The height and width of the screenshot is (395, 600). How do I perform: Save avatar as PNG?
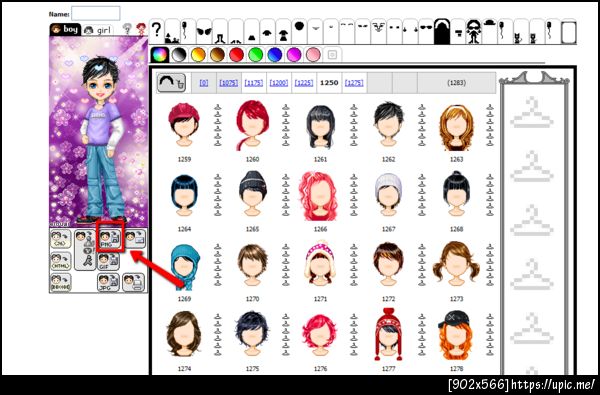pos(110,238)
